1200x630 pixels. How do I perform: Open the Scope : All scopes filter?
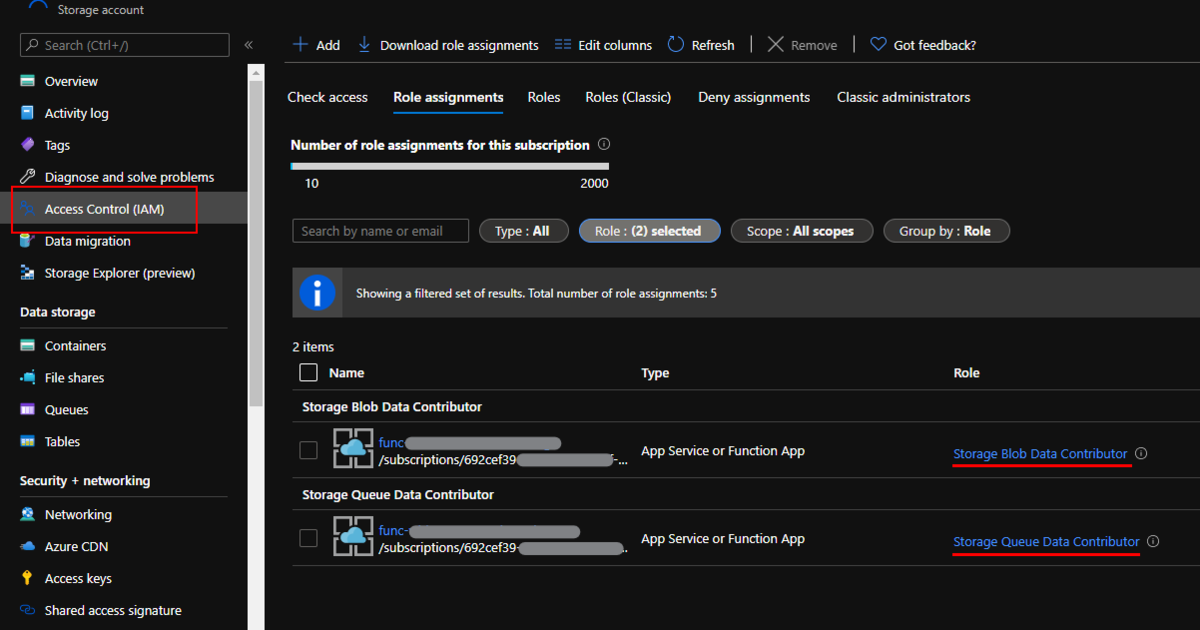click(801, 231)
